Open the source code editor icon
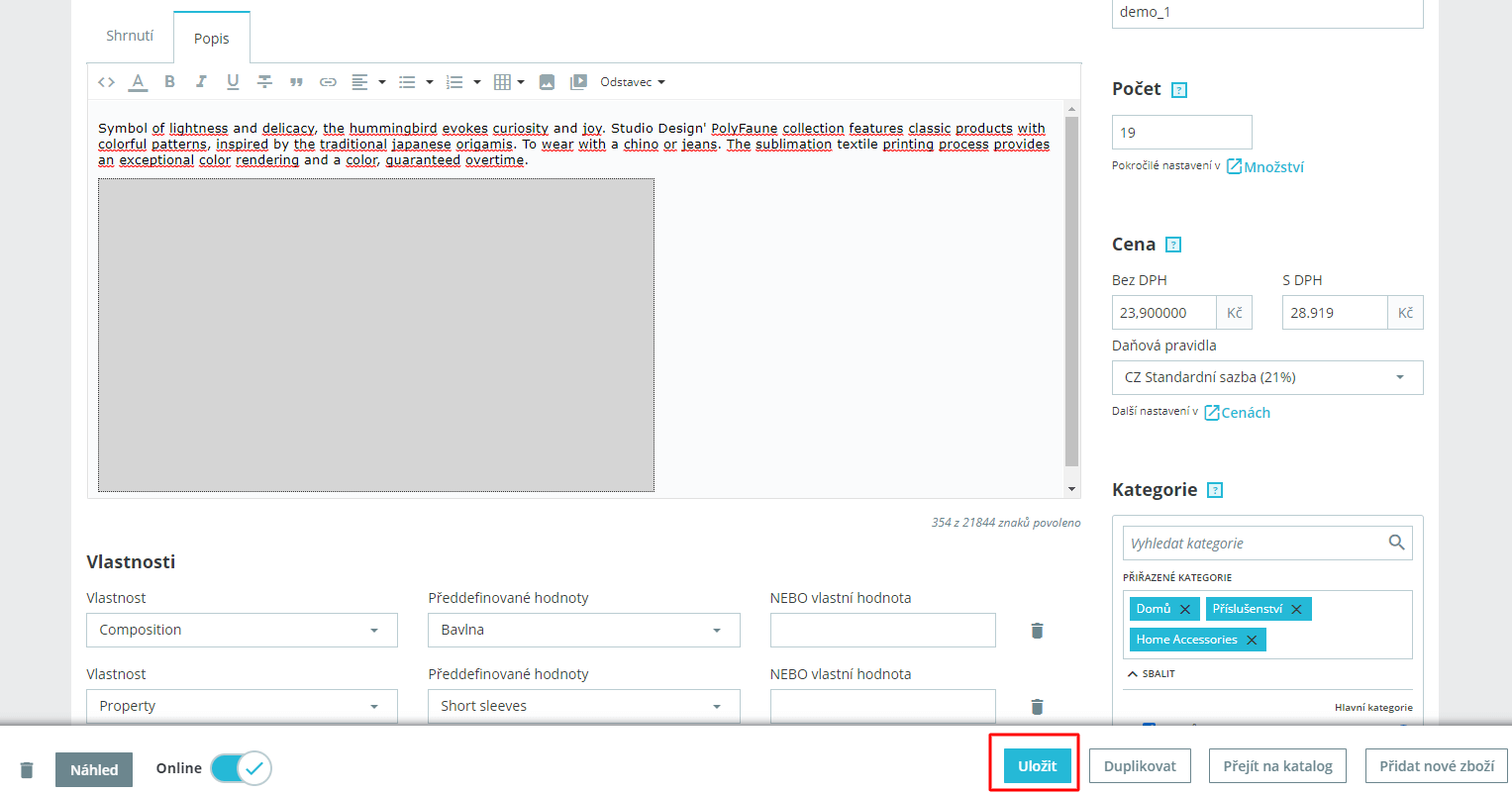The image size is (1512, 794). (107, 82)
